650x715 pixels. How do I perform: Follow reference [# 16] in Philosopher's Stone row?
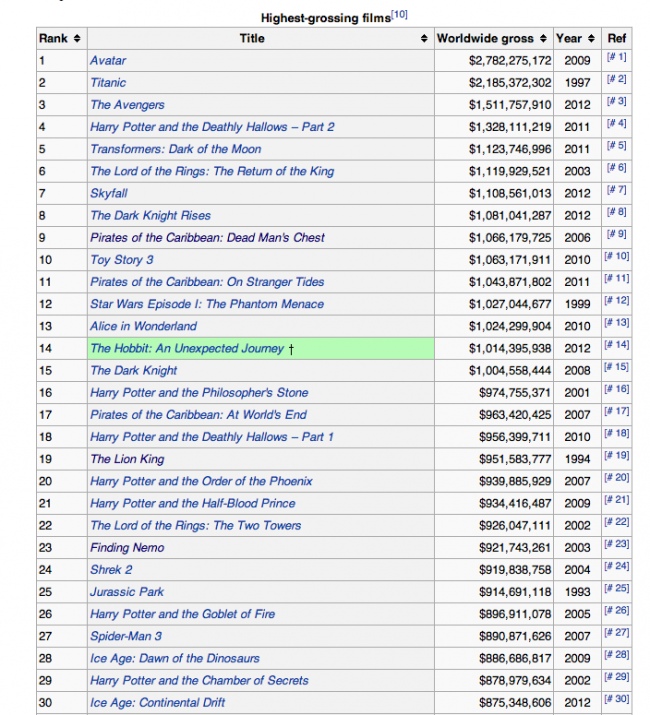tap(617, 389)
